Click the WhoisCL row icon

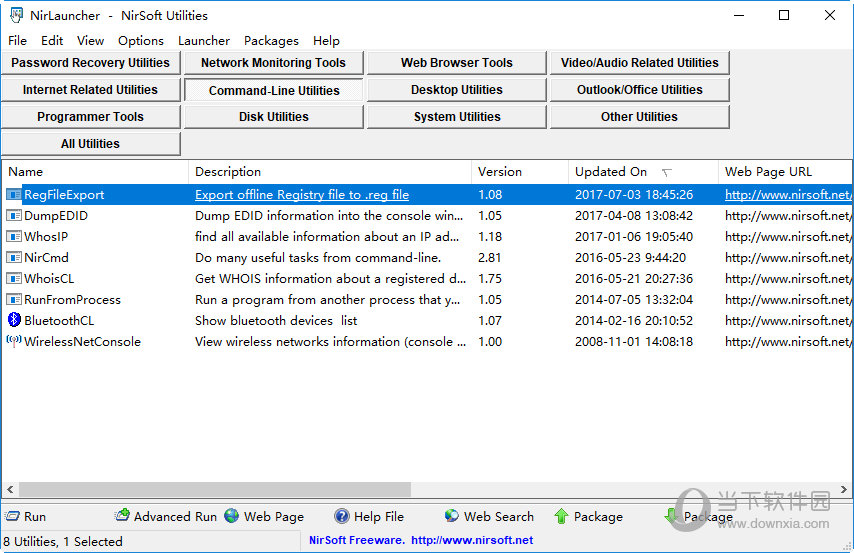point(14,278)
